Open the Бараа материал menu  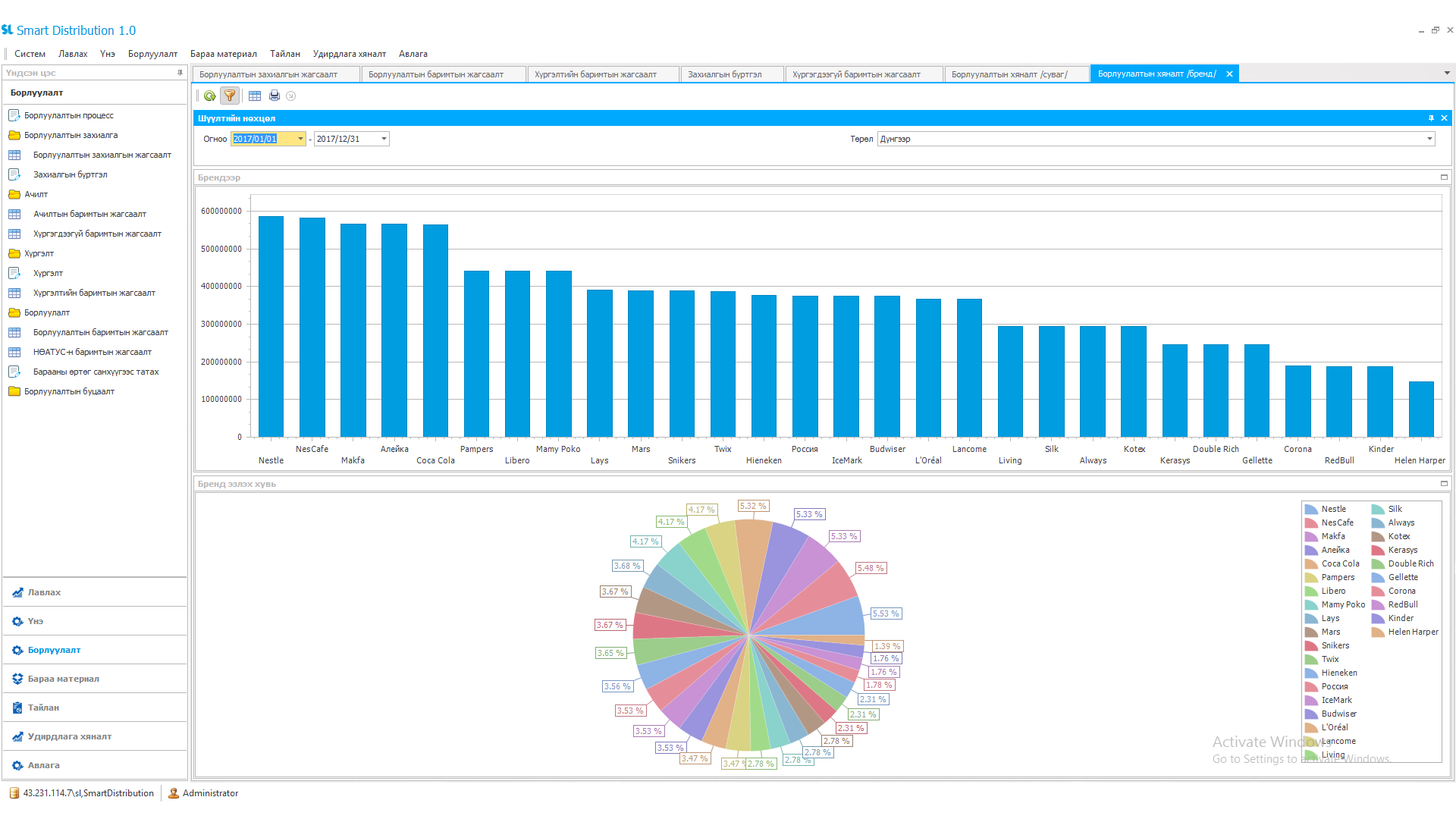coord(224,54)
